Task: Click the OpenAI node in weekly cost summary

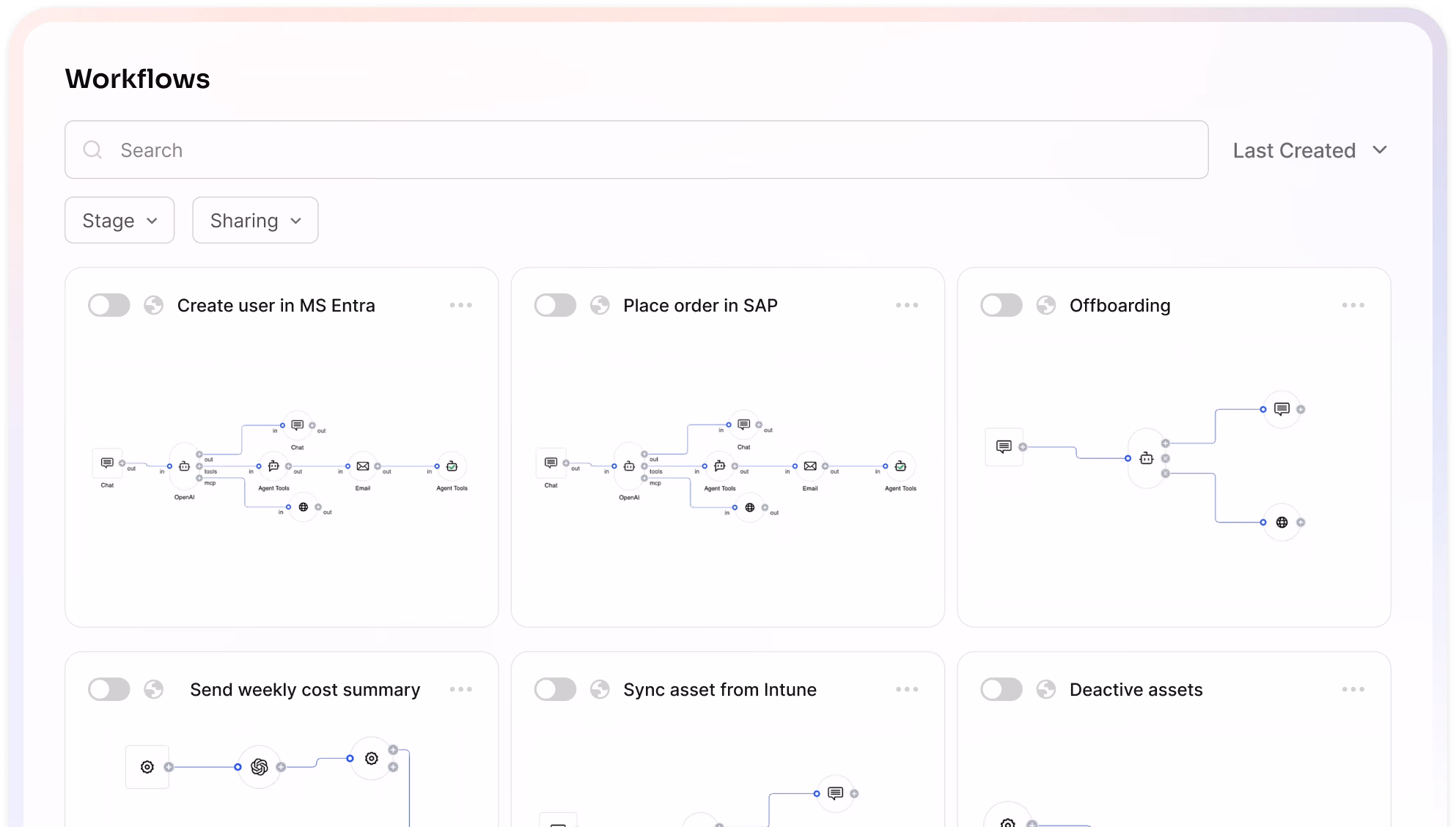Action: [x=259, y=767]
